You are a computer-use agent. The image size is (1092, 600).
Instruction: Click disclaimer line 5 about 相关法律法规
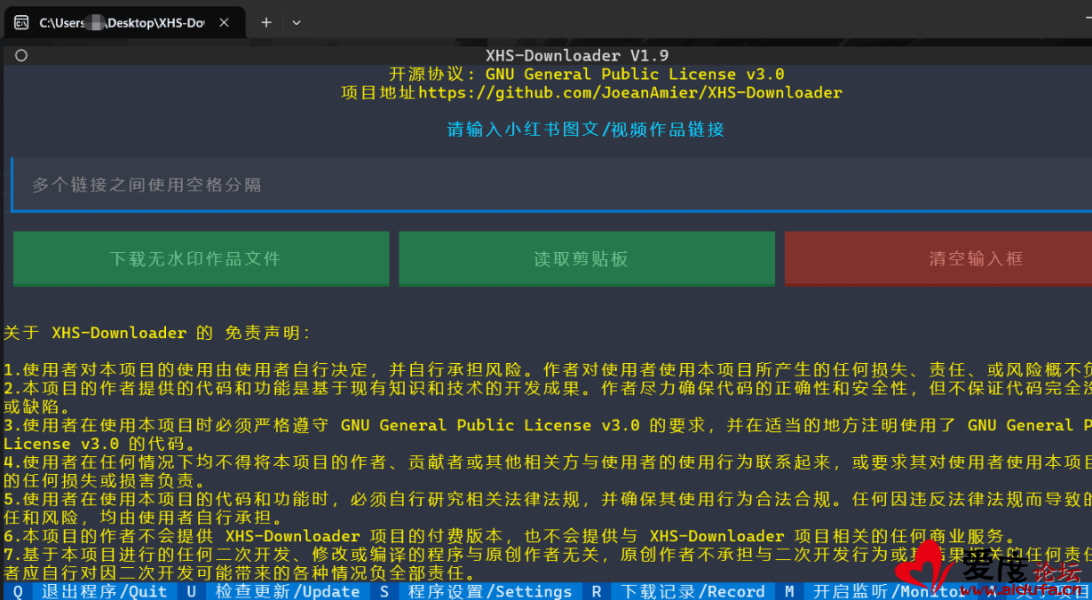tap(547, 509)
